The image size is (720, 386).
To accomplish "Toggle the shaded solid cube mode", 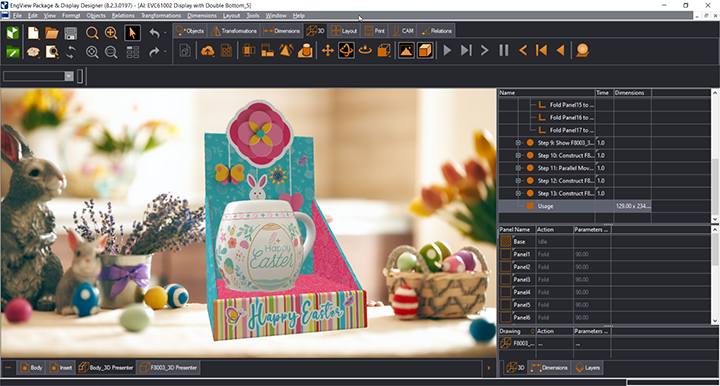I will click(425, 50).
